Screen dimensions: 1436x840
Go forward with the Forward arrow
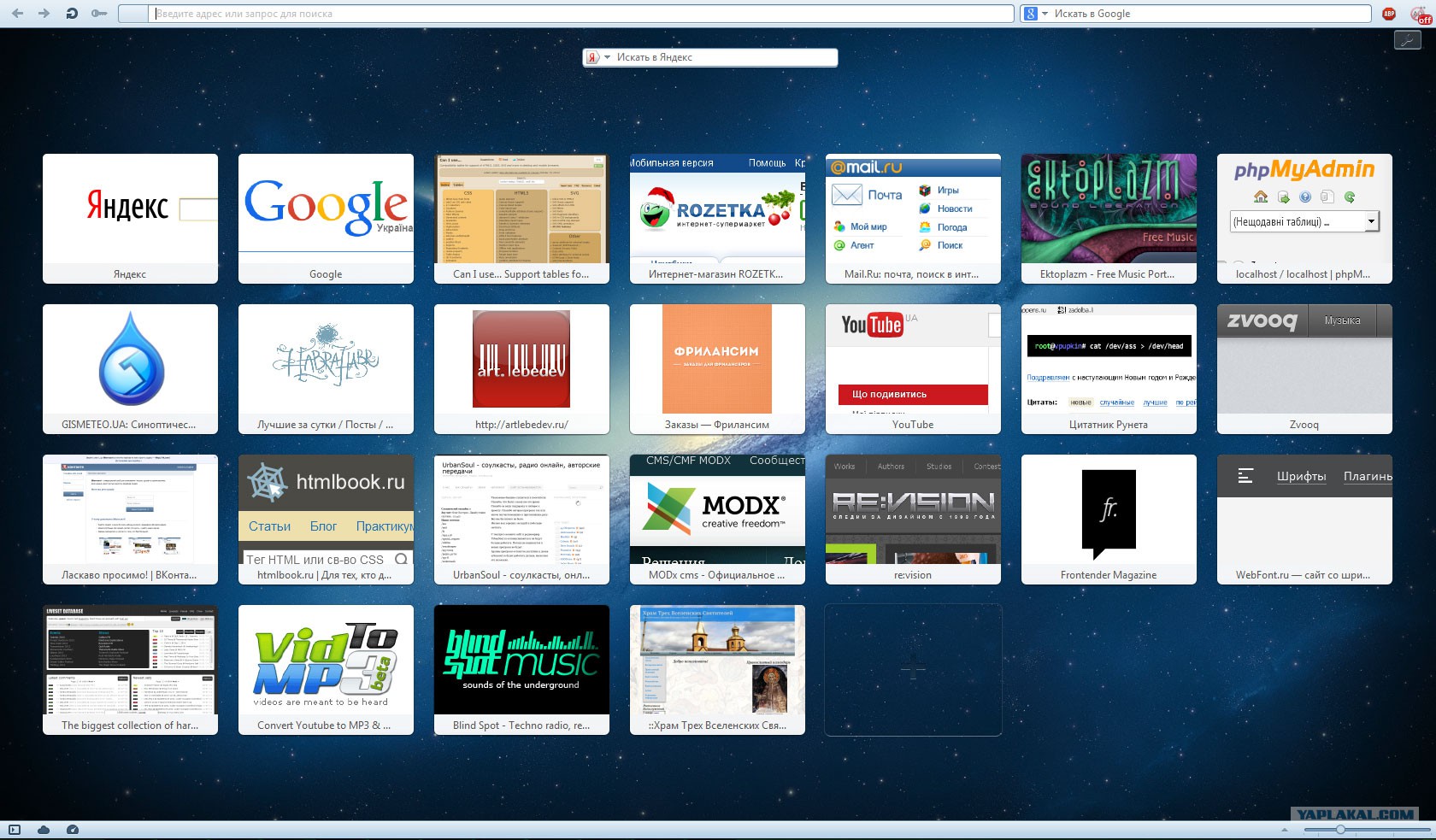pos(44,14)
